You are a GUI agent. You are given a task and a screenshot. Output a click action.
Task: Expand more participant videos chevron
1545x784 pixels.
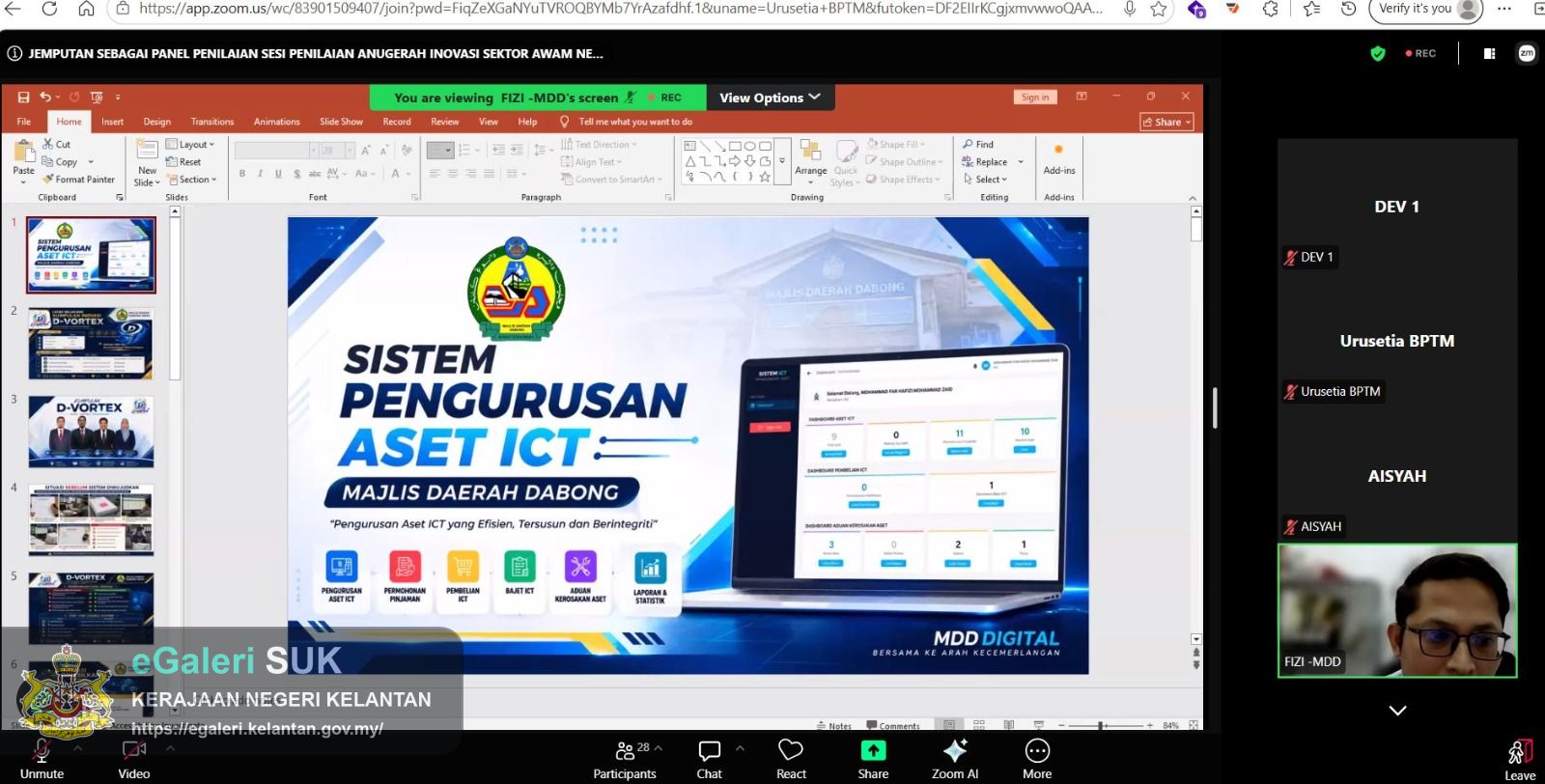tap(1397, 711)
